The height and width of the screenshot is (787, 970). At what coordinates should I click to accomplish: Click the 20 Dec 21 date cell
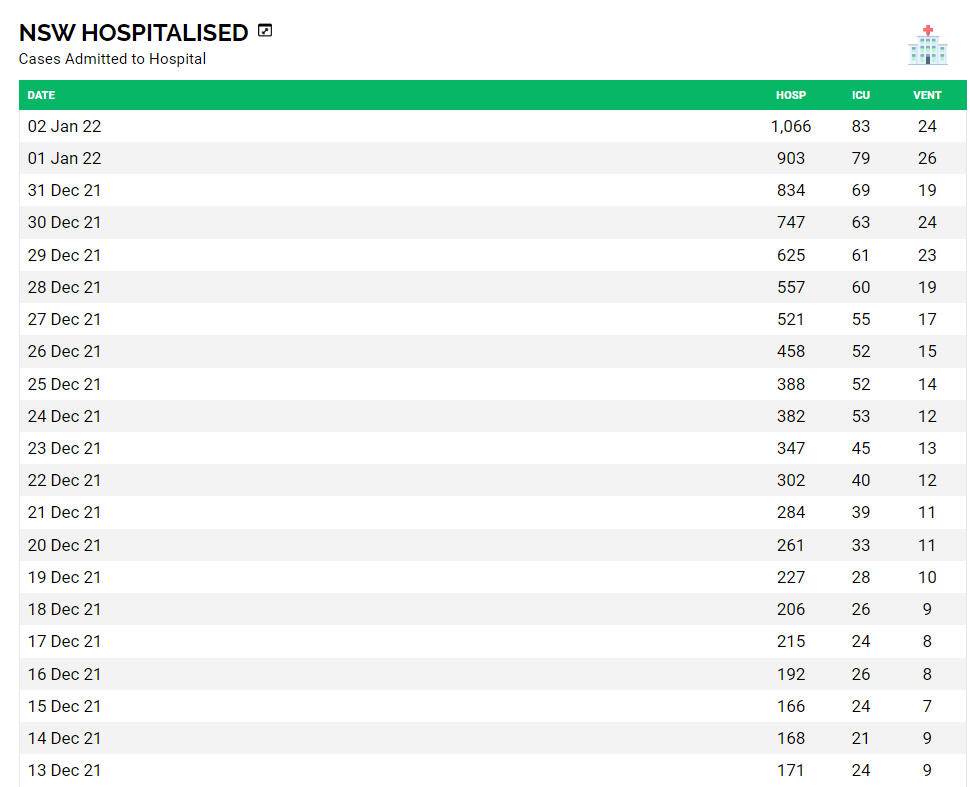click(64, 545)
